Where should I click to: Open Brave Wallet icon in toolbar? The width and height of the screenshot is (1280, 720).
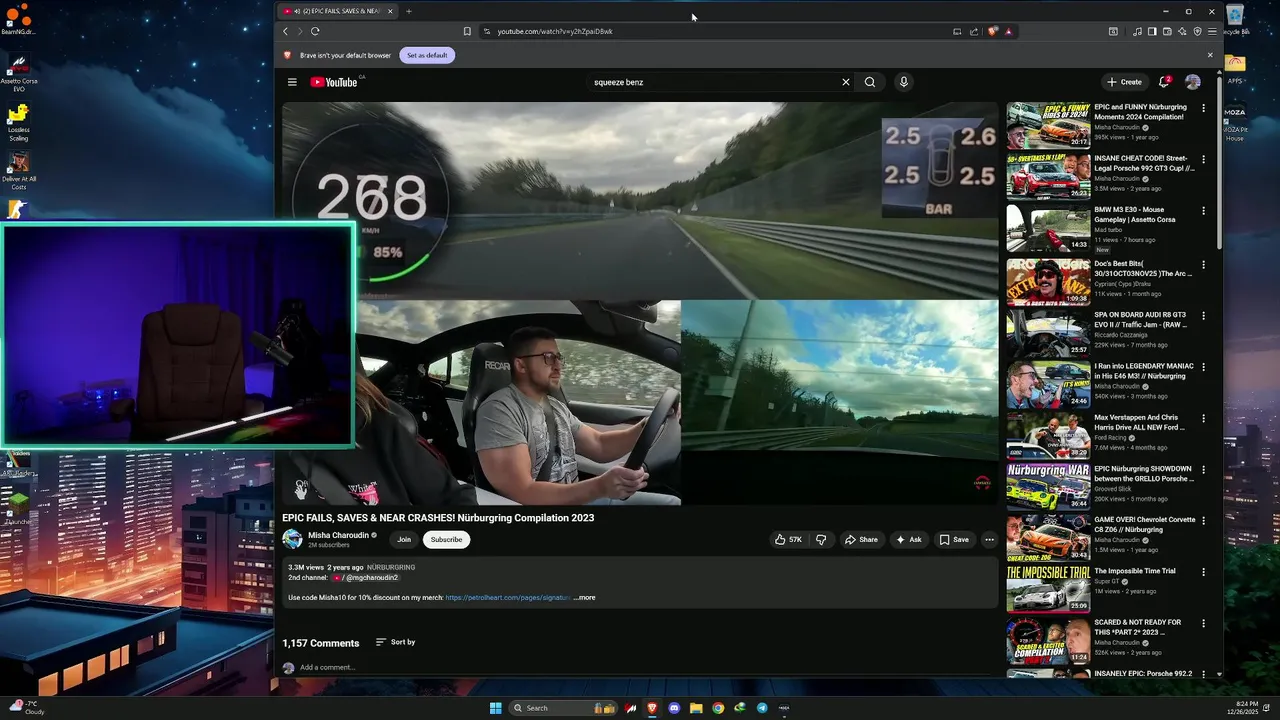tap(1167, 31)
